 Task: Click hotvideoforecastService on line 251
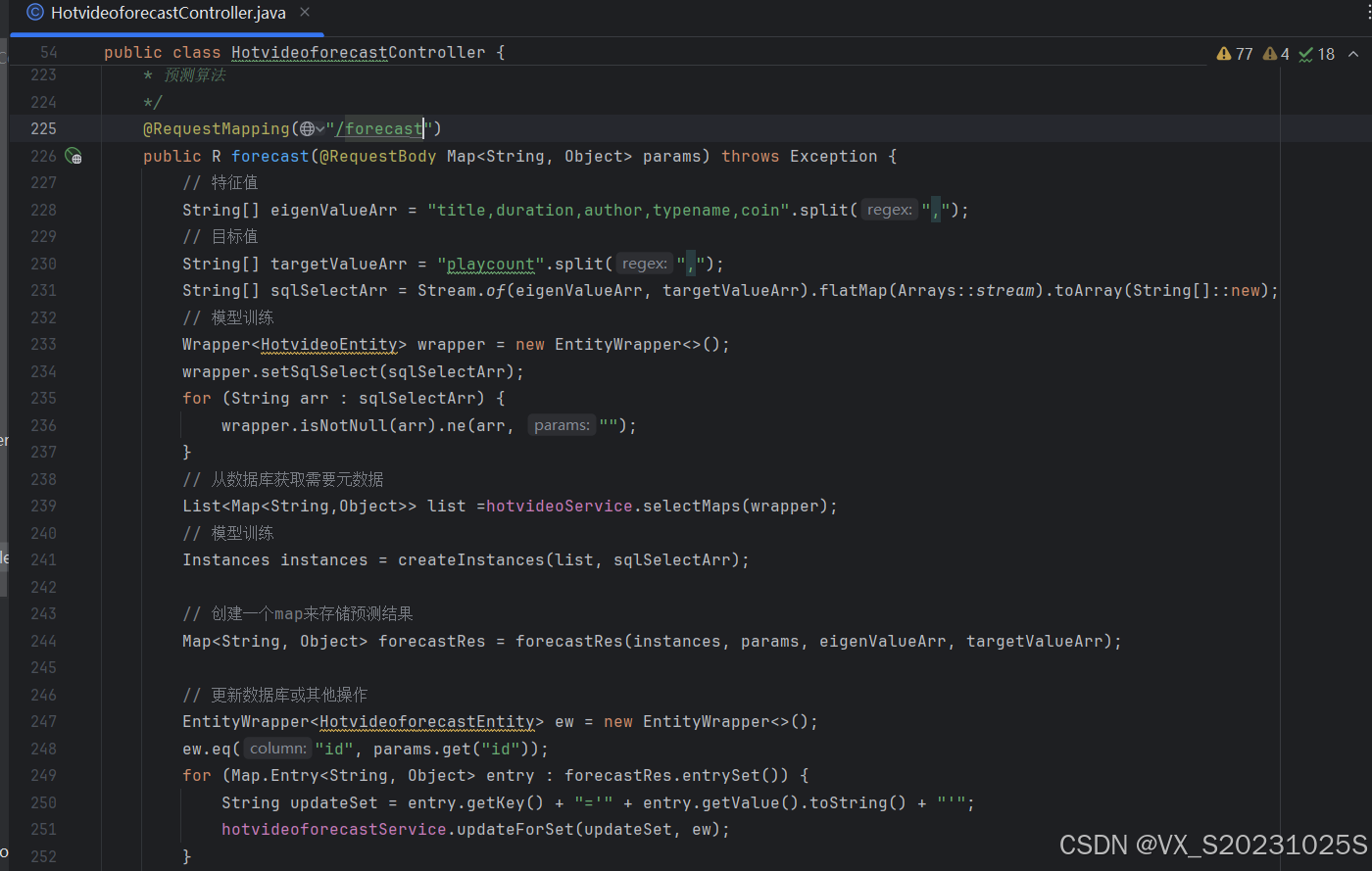coord(334,829)
